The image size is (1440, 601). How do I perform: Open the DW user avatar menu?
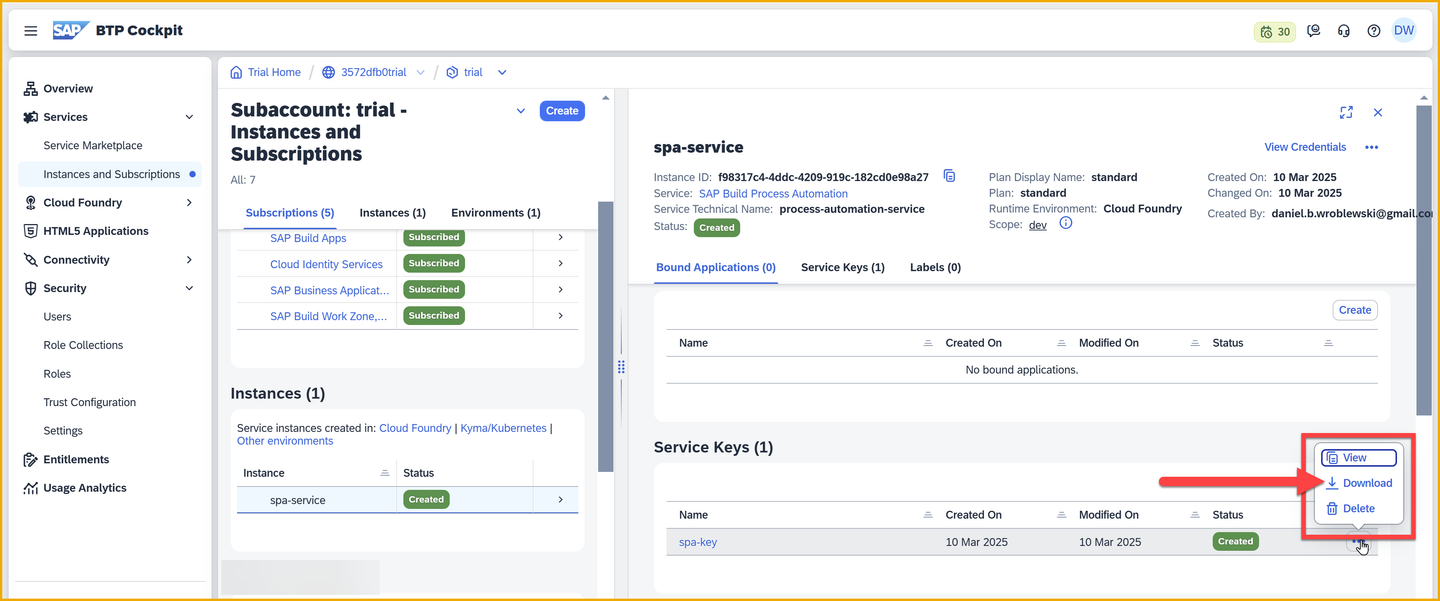(x=1404, y=31)
